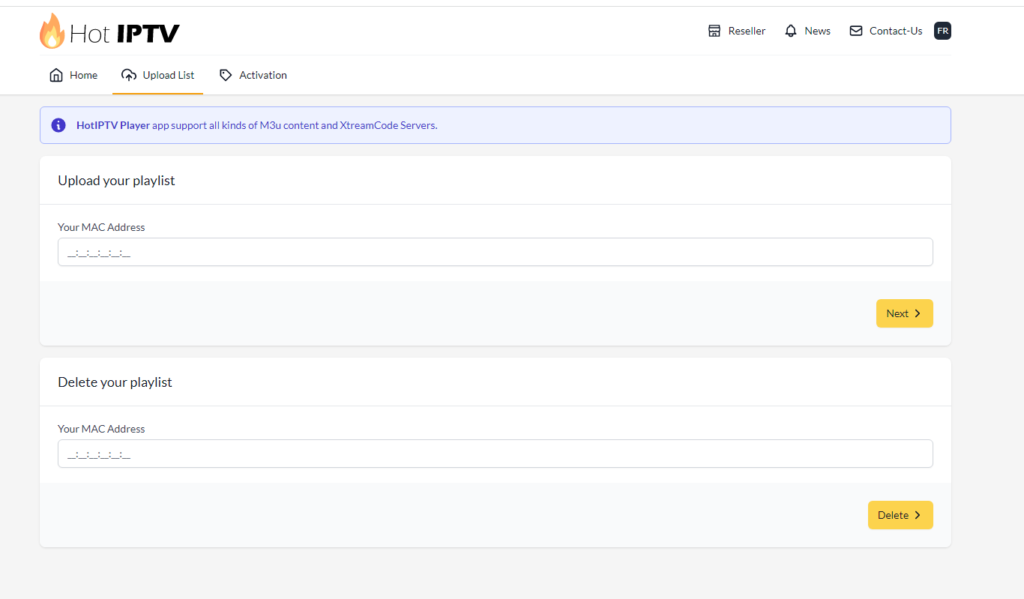Click the Reseller storefront icon

pos(714,31)
